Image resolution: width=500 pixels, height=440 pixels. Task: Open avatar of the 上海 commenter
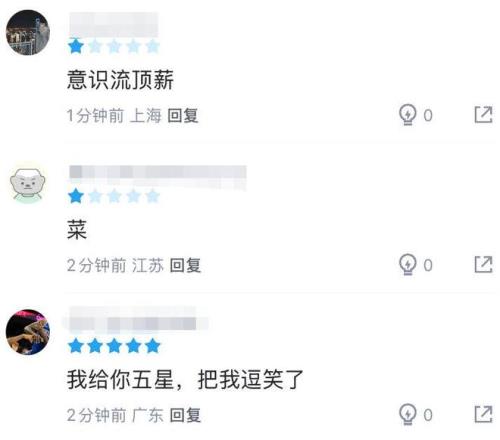click(x=28, y=32)
